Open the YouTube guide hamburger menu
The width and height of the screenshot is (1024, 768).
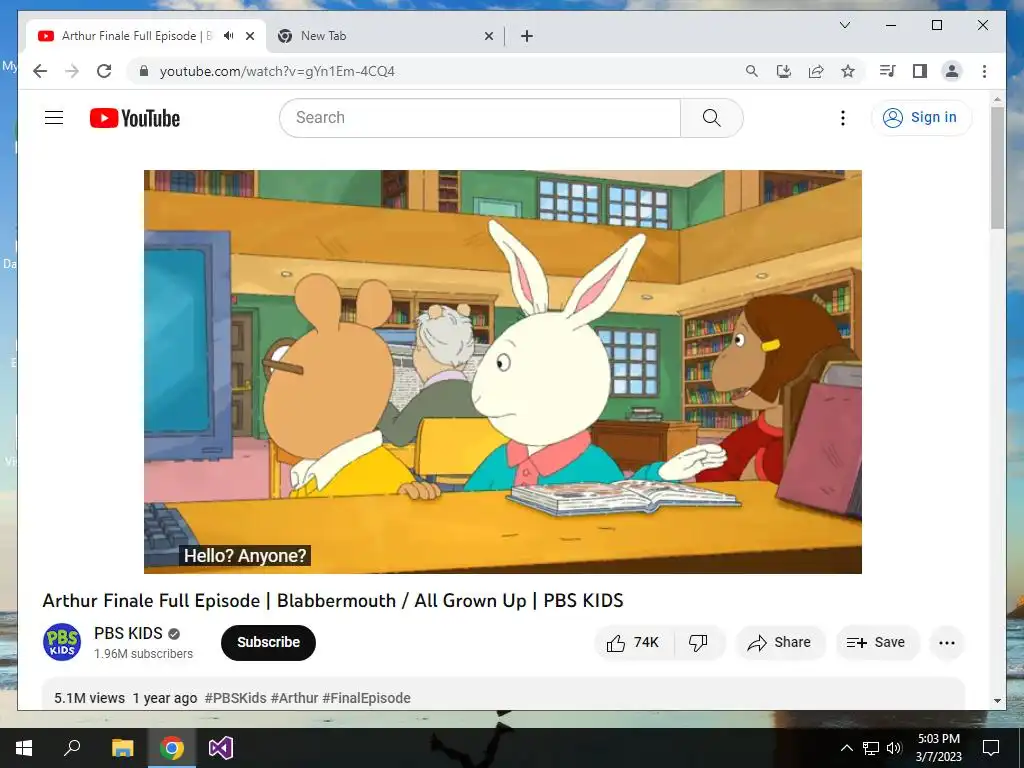[x=54, y=118]
